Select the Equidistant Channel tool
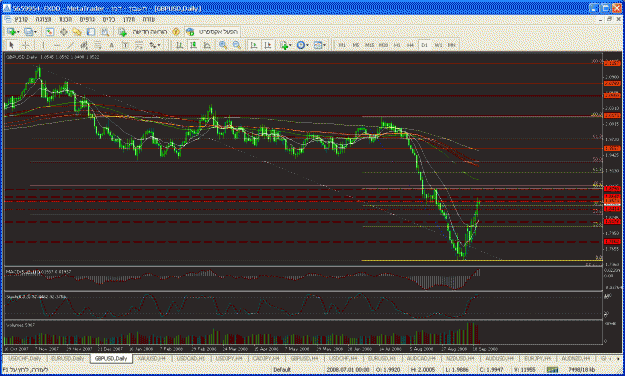This screenshot has height=376, width=625. click(84, 45)
